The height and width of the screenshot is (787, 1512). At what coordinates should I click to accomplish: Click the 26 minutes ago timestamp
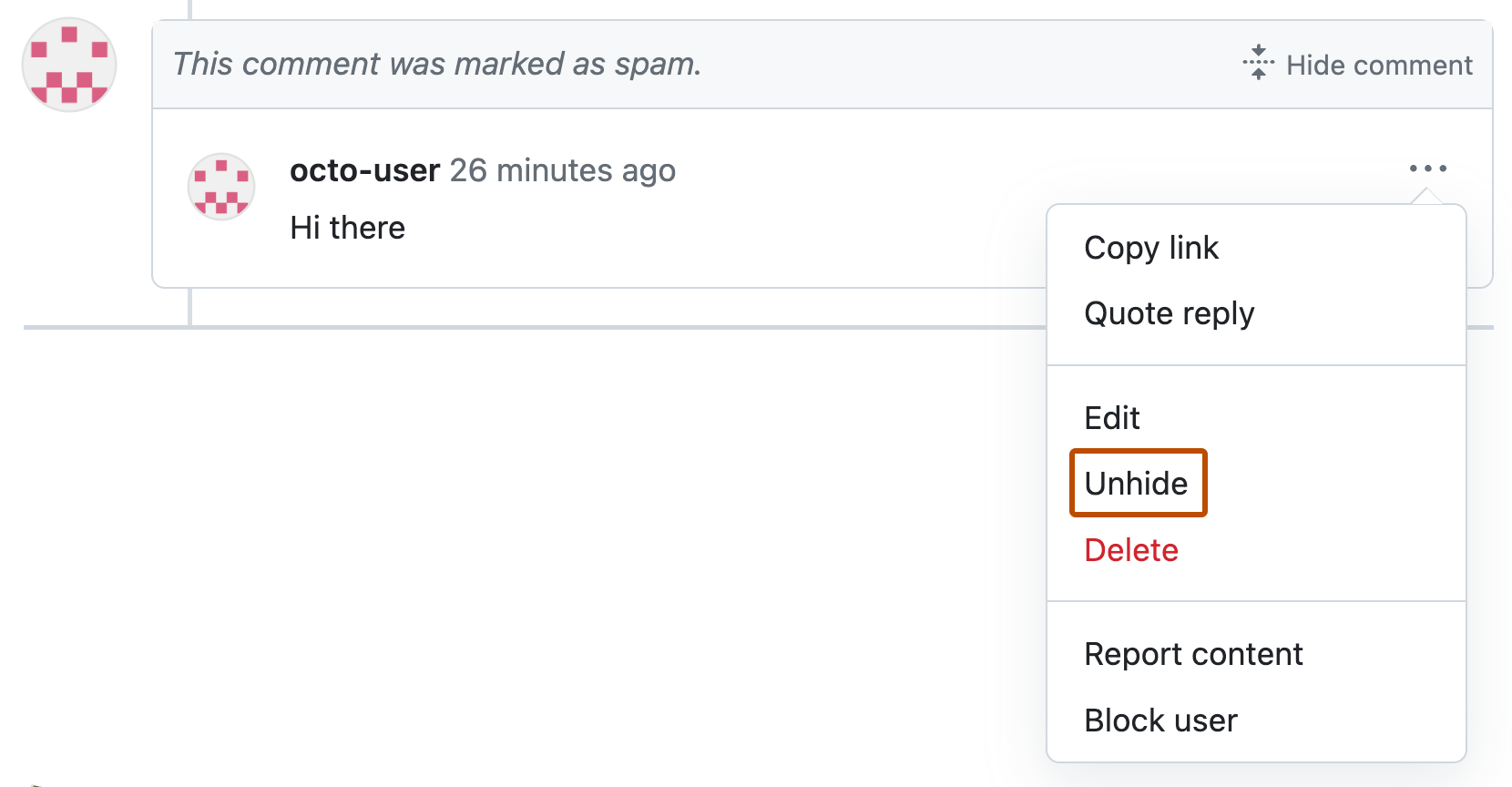pyautogui.click(x=562, y=169)
